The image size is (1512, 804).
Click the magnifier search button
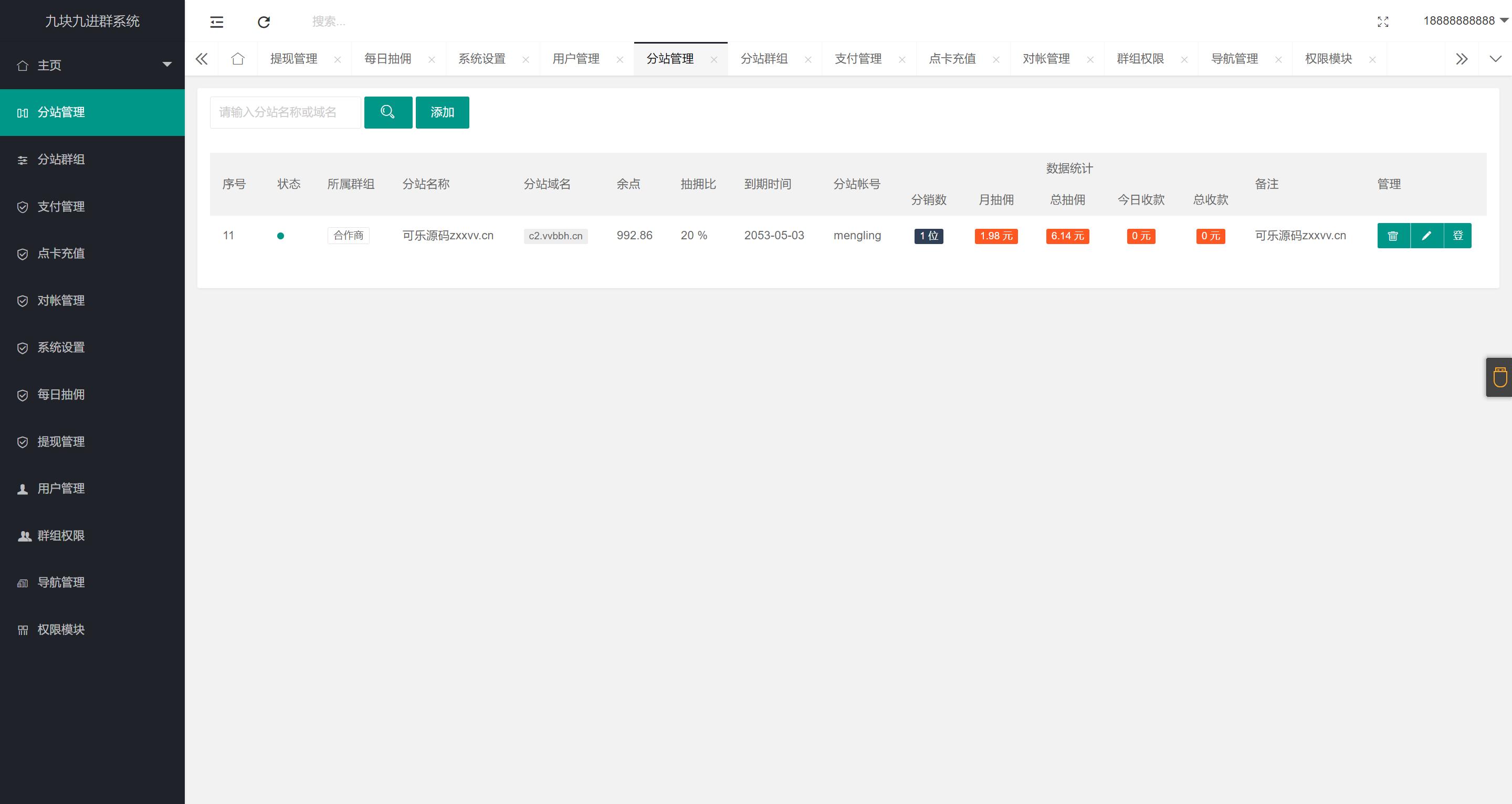click(x=388, y=112)
